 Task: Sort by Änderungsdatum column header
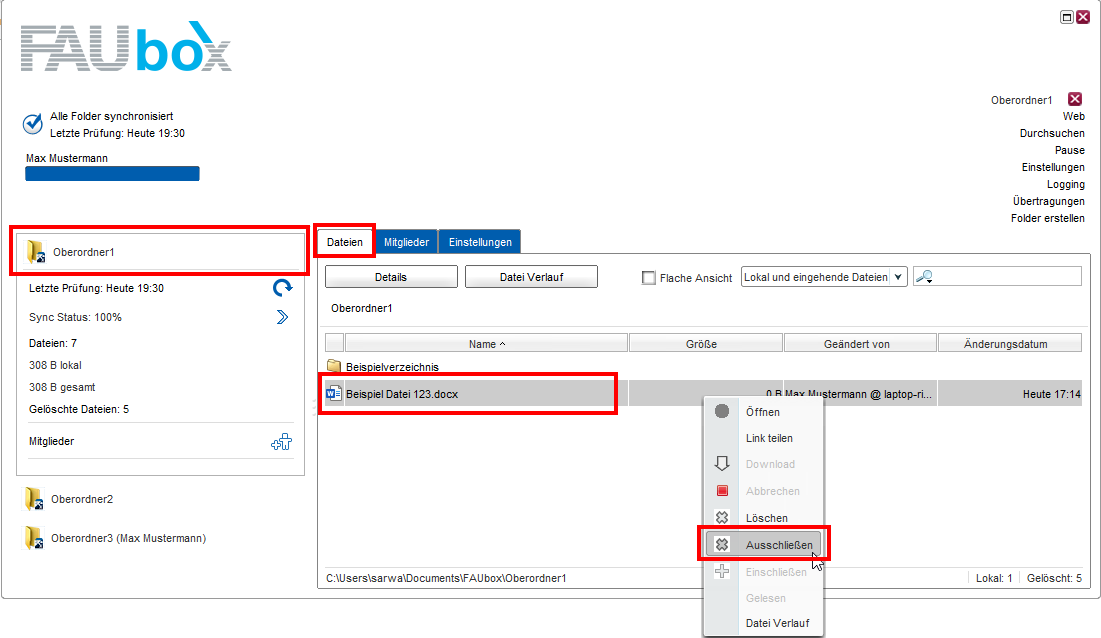coord(1010,343)
